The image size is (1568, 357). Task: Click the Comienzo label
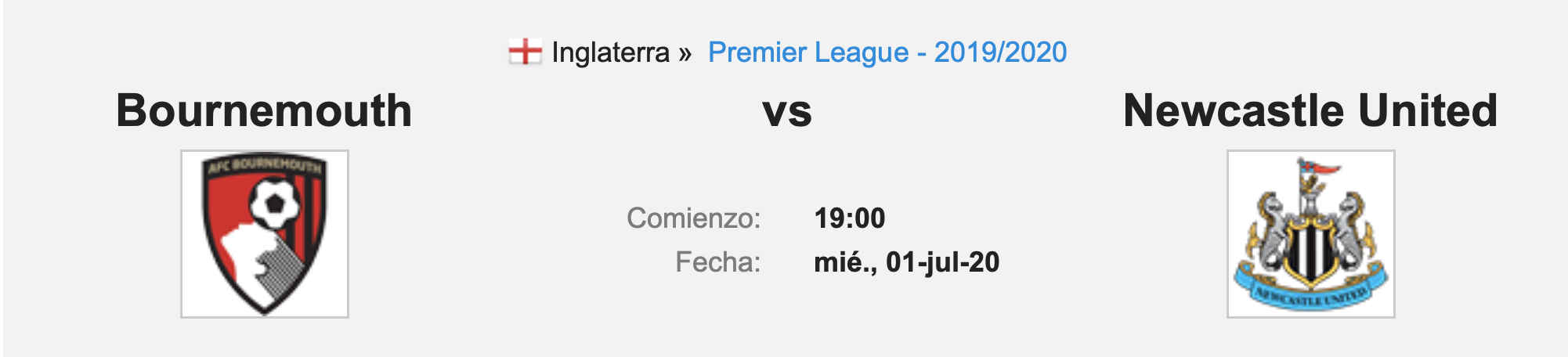click(x=694, y=218)
